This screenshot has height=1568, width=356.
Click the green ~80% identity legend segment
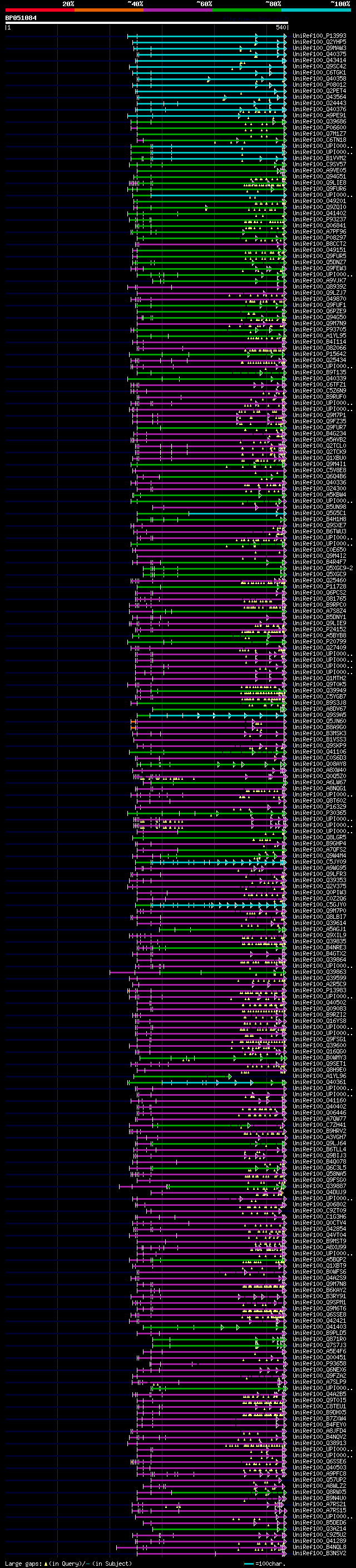pos(247,10)
